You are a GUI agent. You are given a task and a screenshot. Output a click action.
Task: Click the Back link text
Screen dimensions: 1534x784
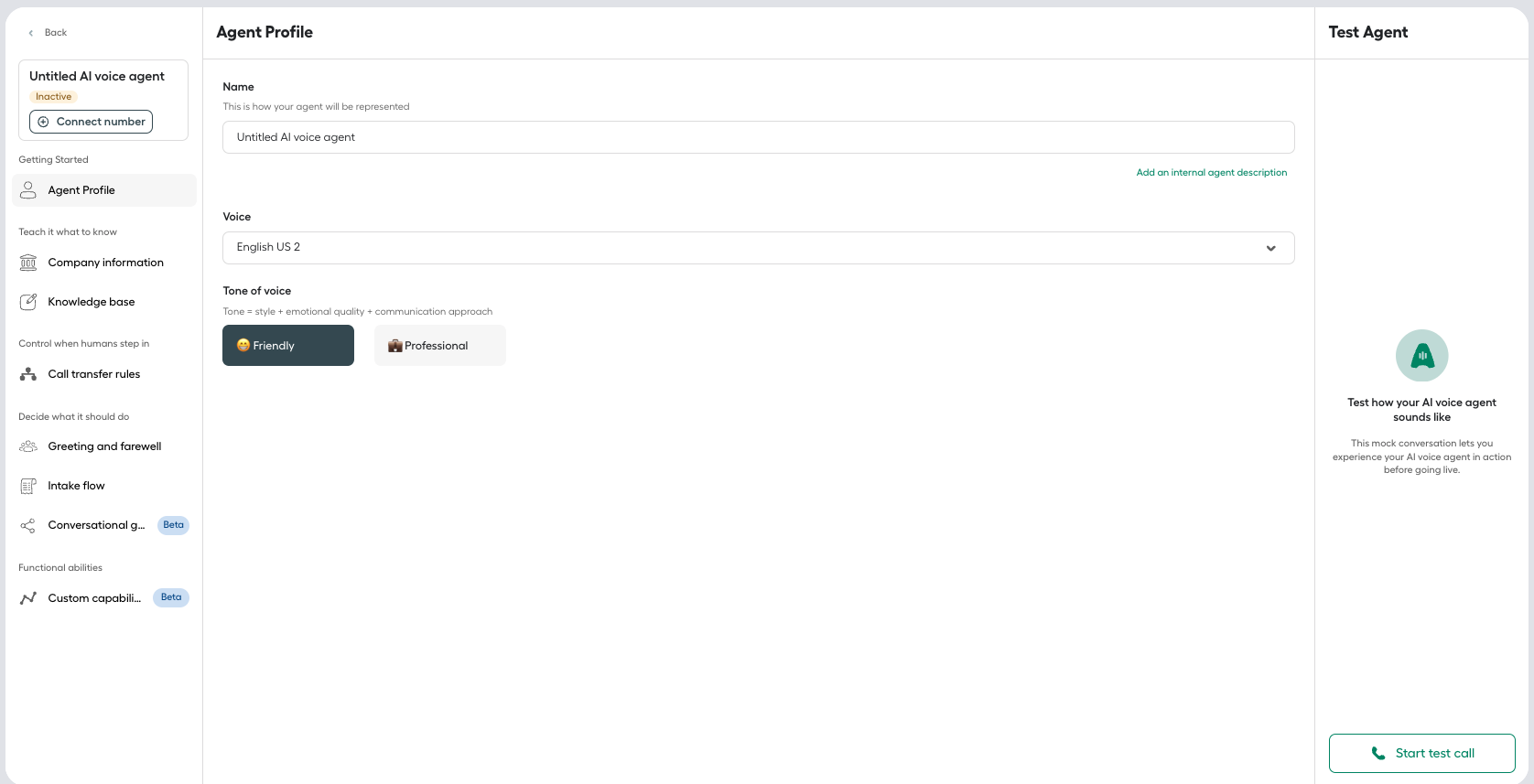click(56, 33)
